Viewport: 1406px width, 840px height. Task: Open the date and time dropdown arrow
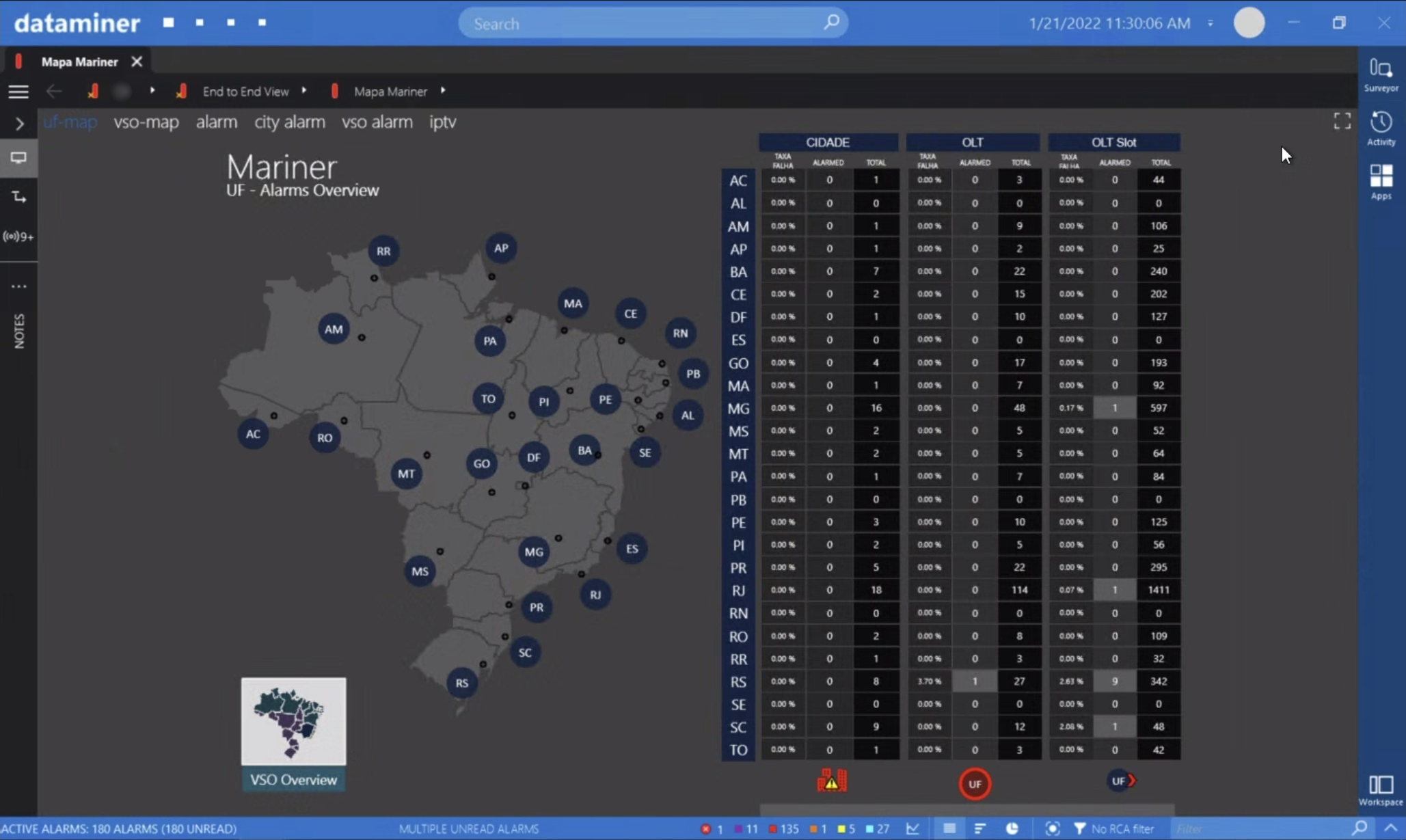(1211, 23)
